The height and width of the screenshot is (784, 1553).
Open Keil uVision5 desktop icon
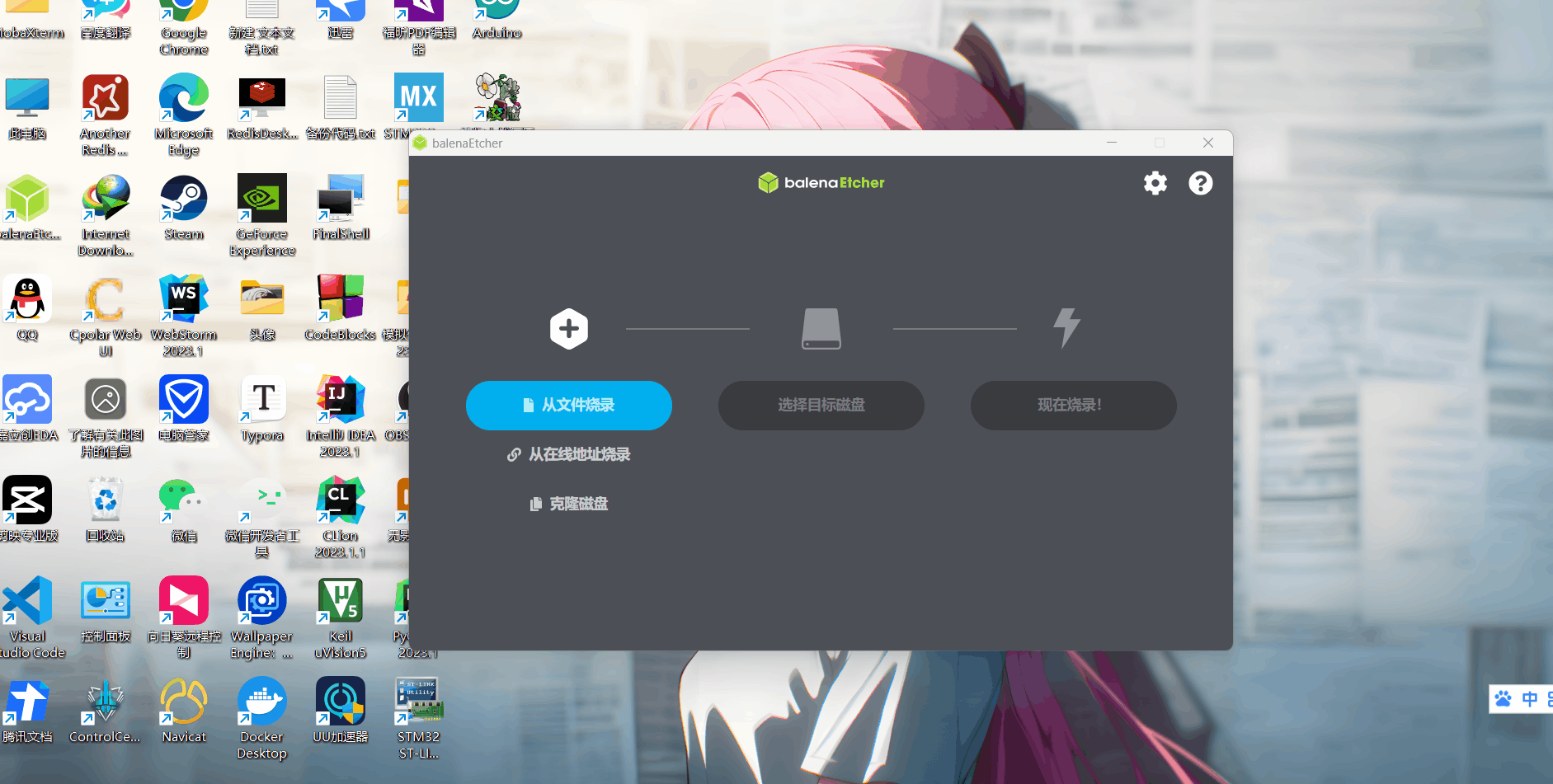341,617
